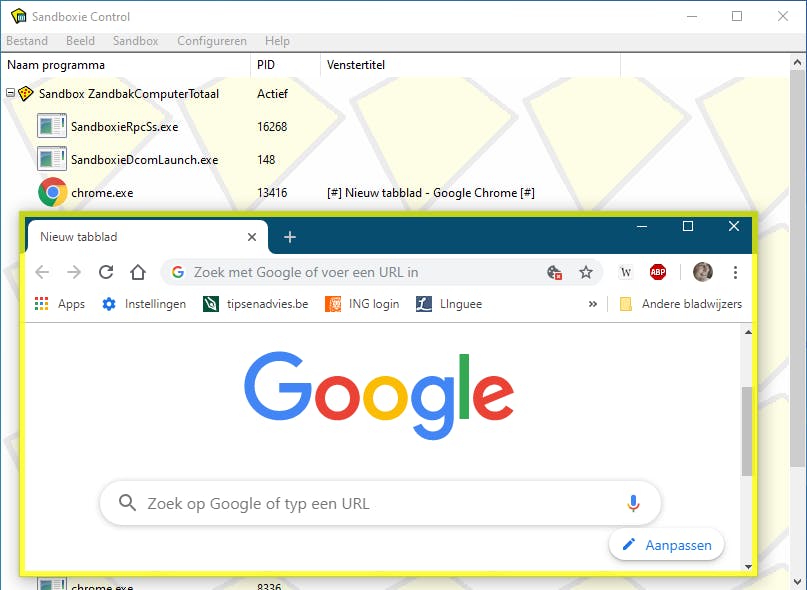Click the blocked cookies icon in address bar

pos(554,272)
